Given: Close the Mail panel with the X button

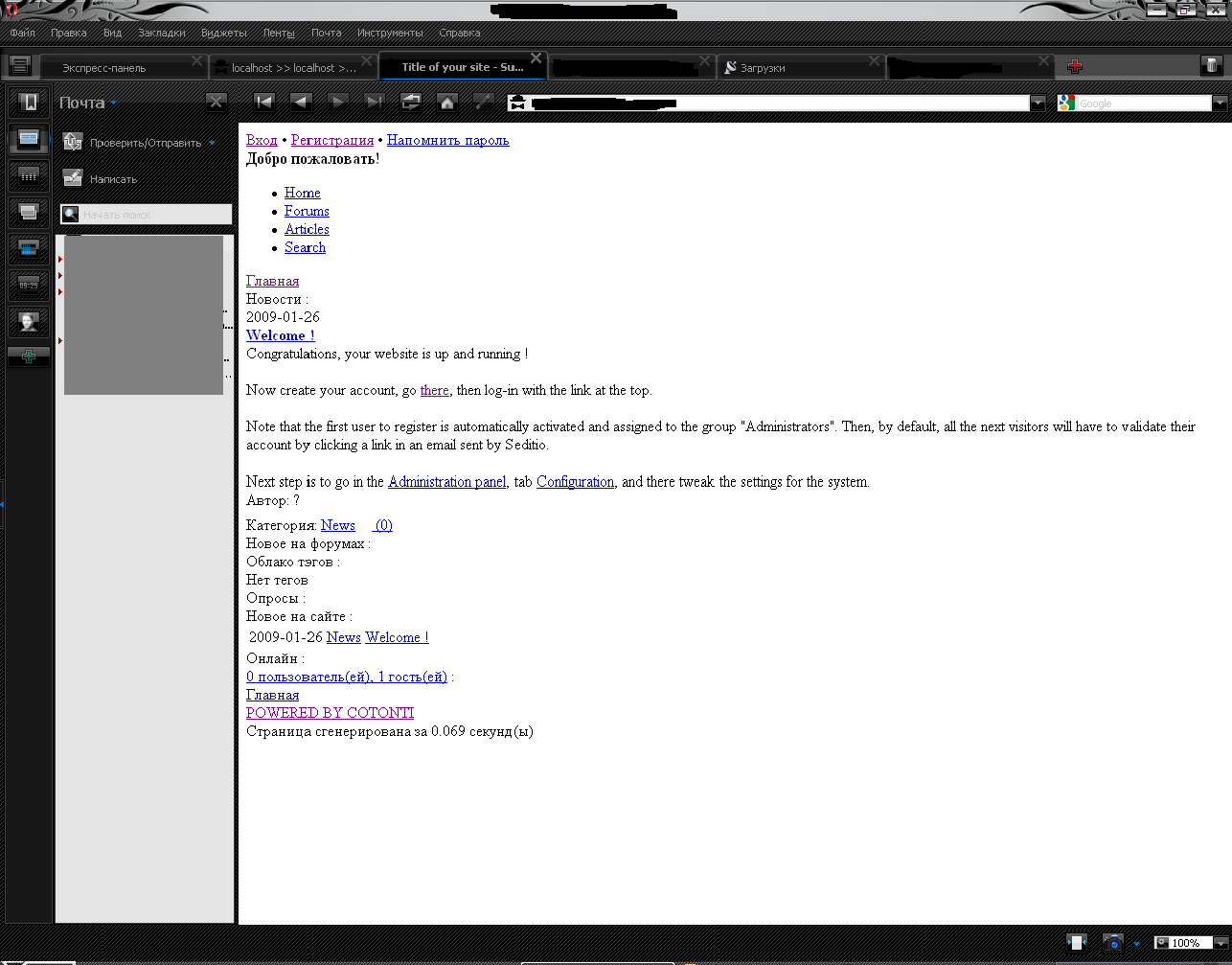Looking at the screenshot, I should [217, 102].
